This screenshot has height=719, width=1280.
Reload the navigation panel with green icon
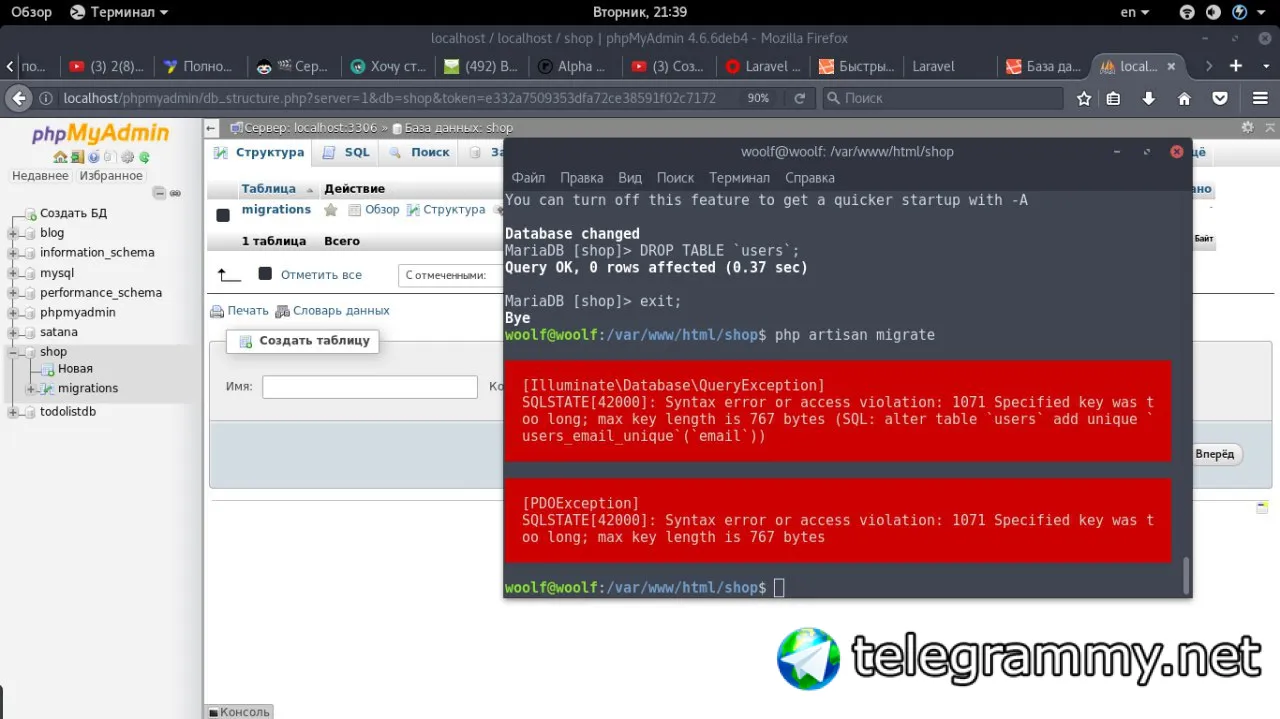(x=145, y=157)
